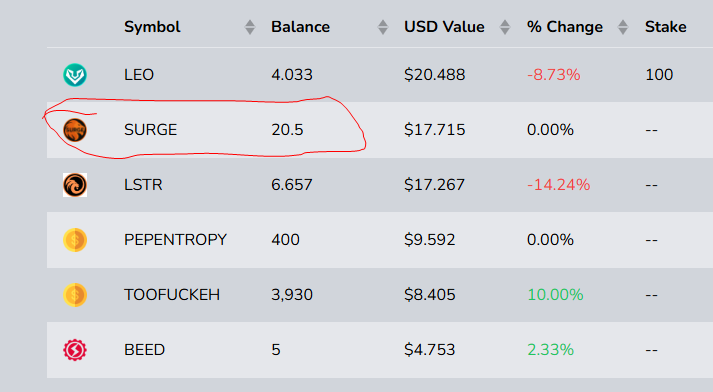Click the SURGE stake placeholder dashes
Screen dimensions: 713x392
point(652,131)
